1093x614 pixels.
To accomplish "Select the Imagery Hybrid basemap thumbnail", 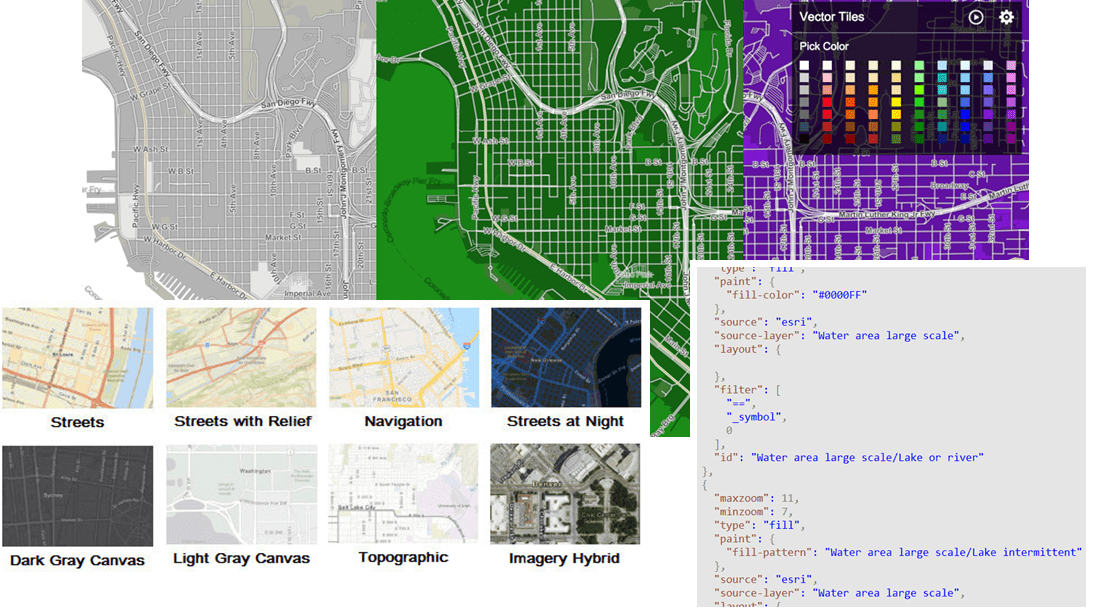I will point(566,492).
